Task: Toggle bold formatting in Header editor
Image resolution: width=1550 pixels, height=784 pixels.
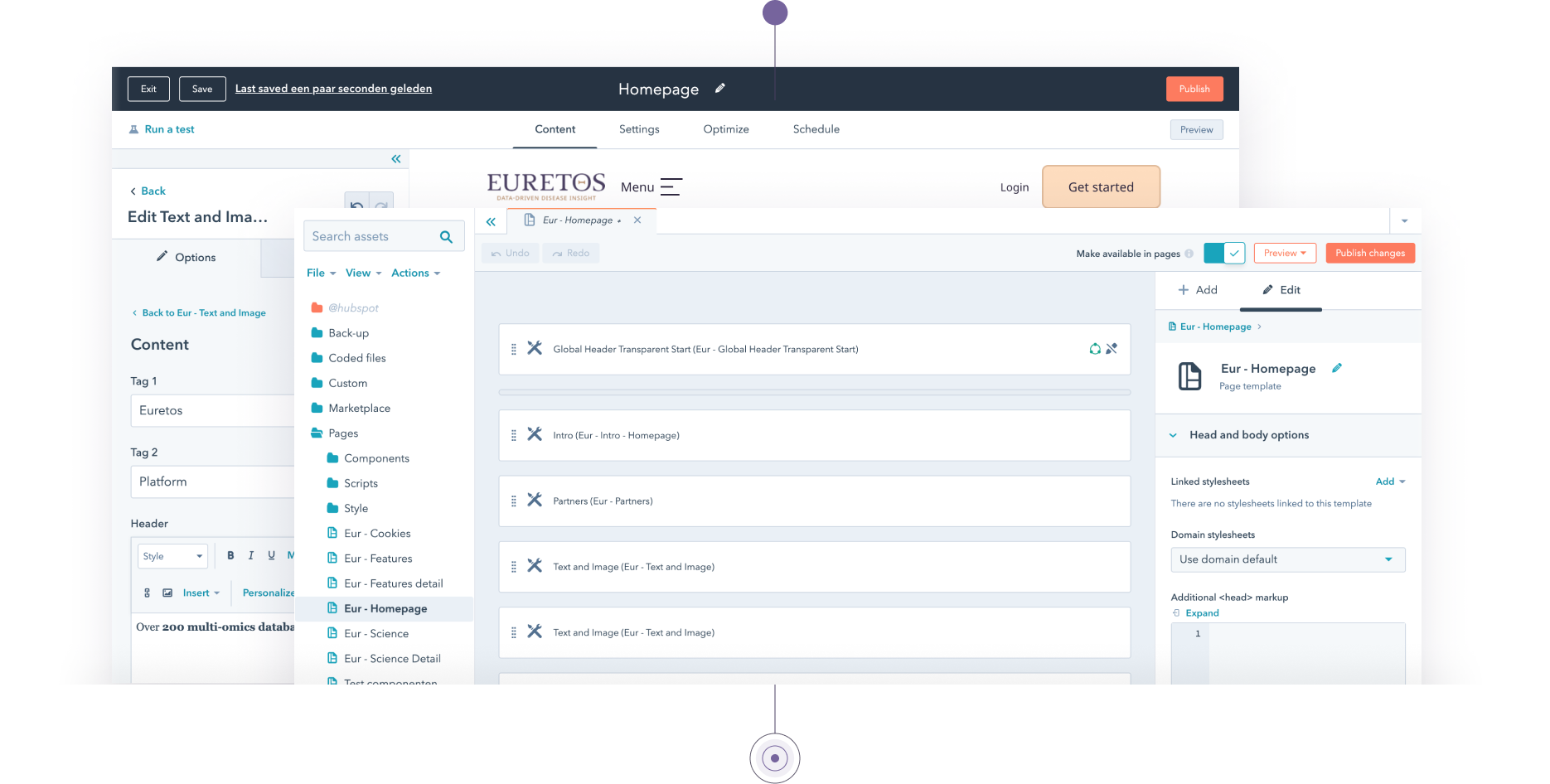Action: (230, 556)
